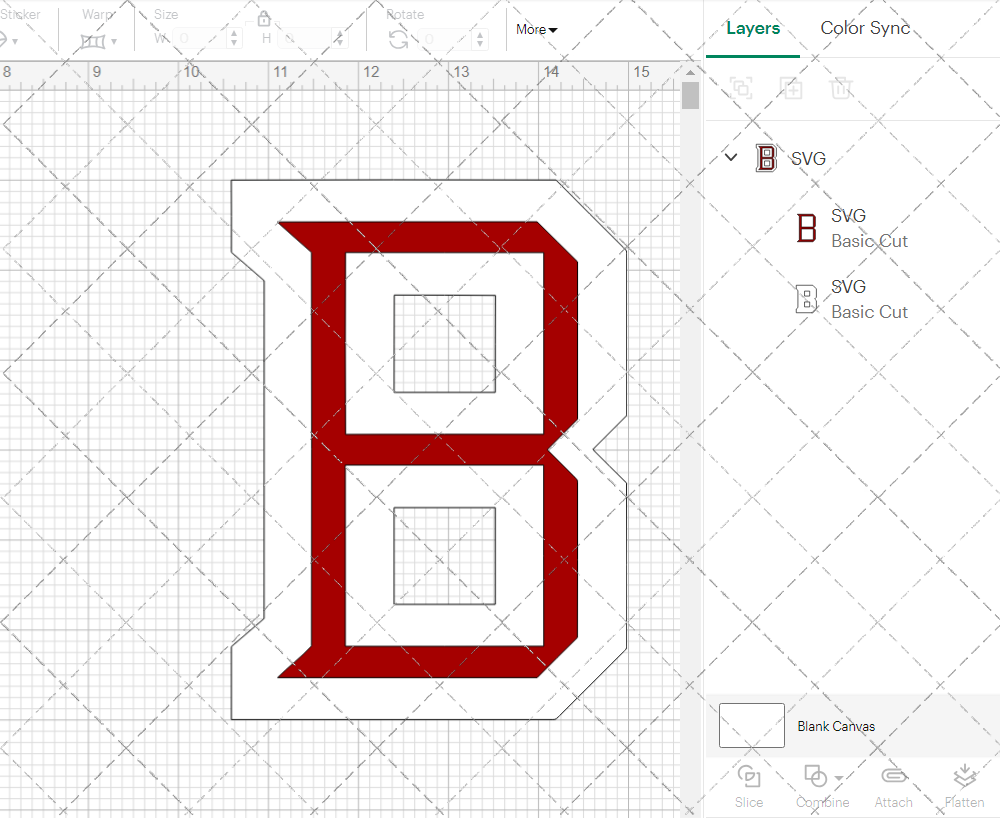Collapse the SVG layer group

point(730,157)
